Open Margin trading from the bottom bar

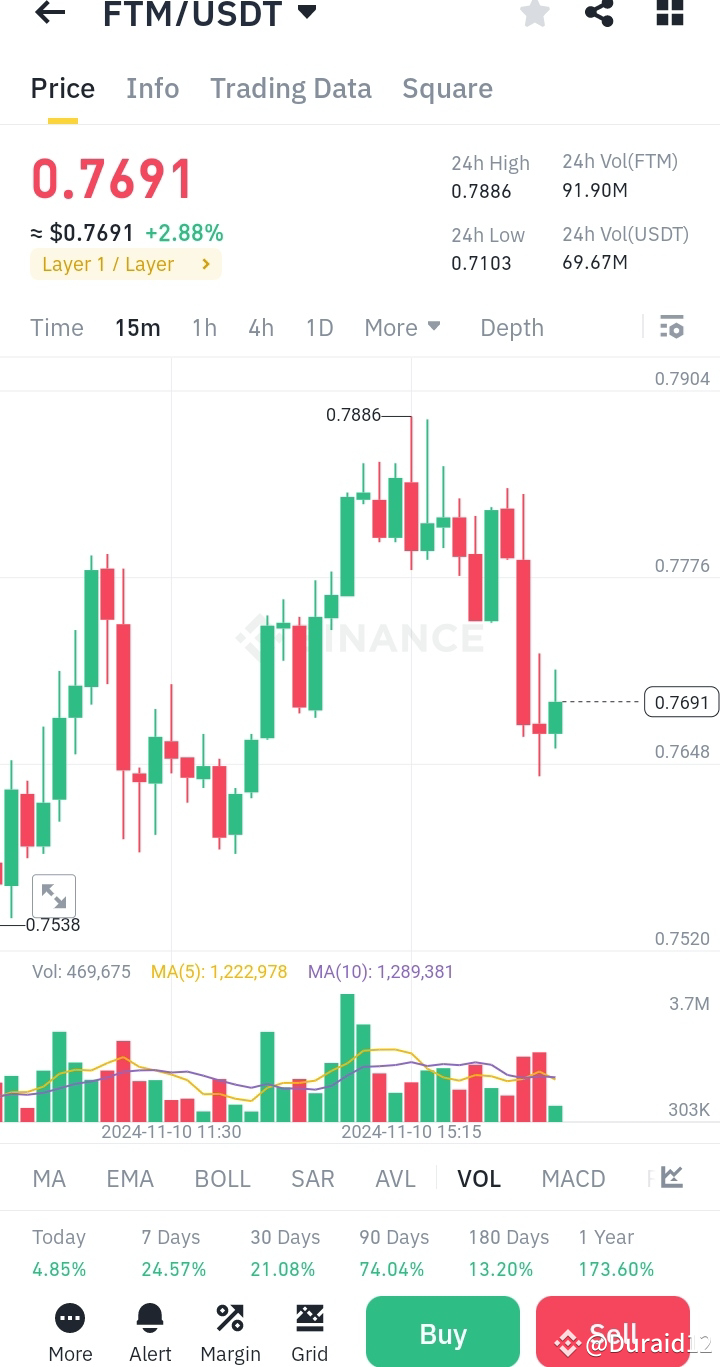tap(230, 1330)
